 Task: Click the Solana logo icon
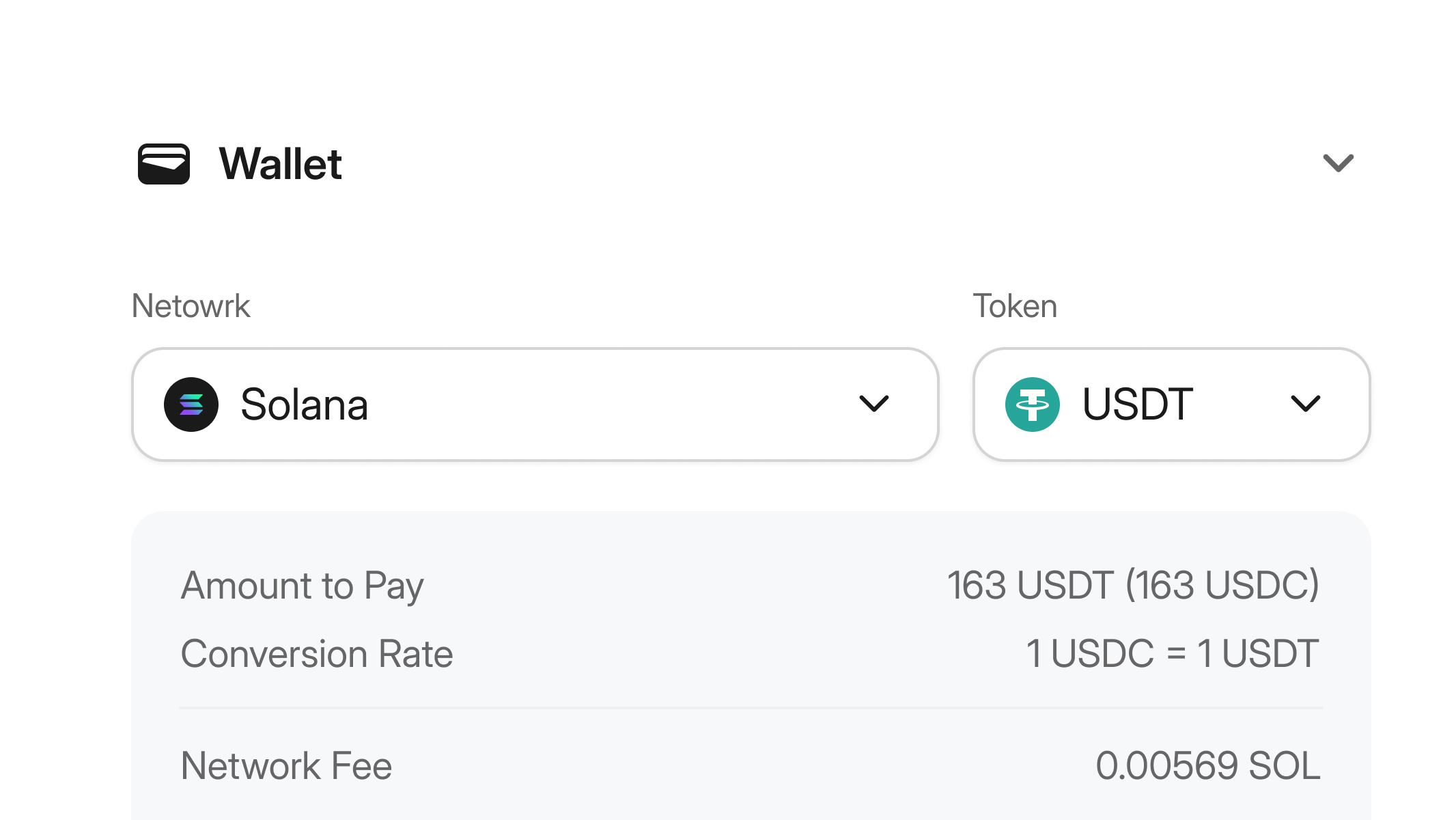(x=191, y=405)
